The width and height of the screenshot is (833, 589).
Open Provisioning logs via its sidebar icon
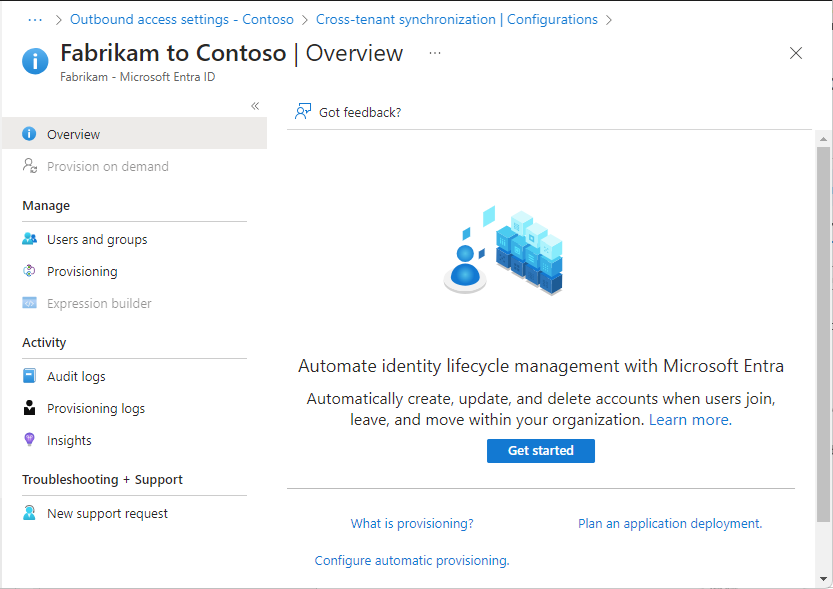pyautogui.click(x=31, y=408)
